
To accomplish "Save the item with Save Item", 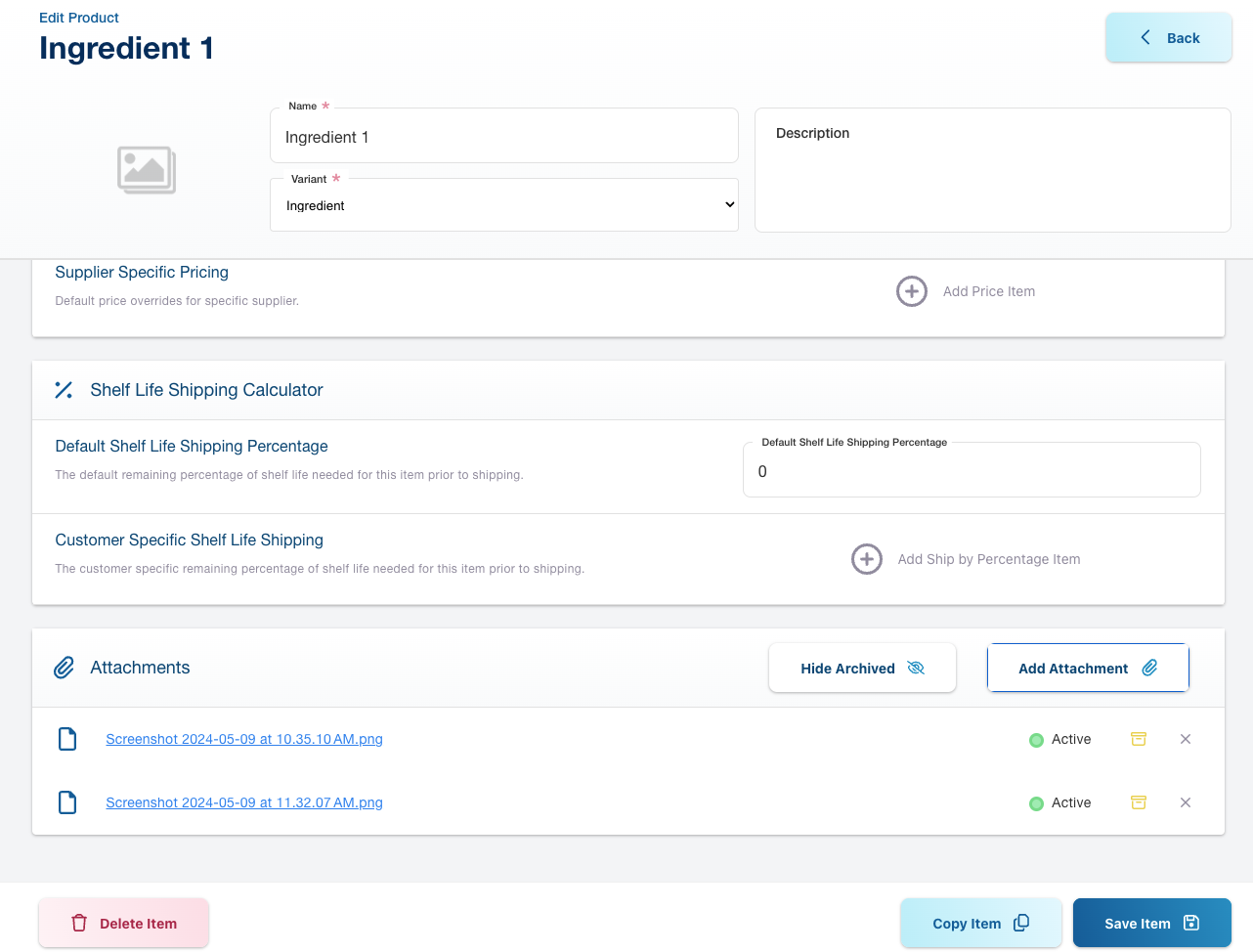I will (1150, 924).
